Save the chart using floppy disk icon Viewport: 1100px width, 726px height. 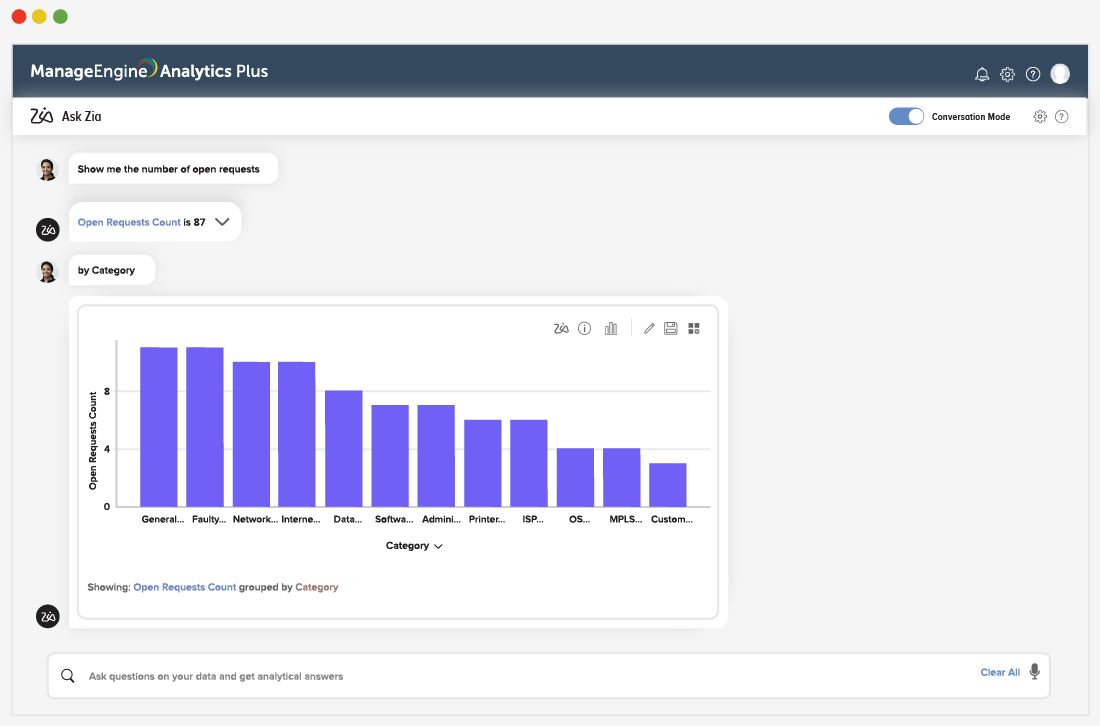(x=671, y=328)
